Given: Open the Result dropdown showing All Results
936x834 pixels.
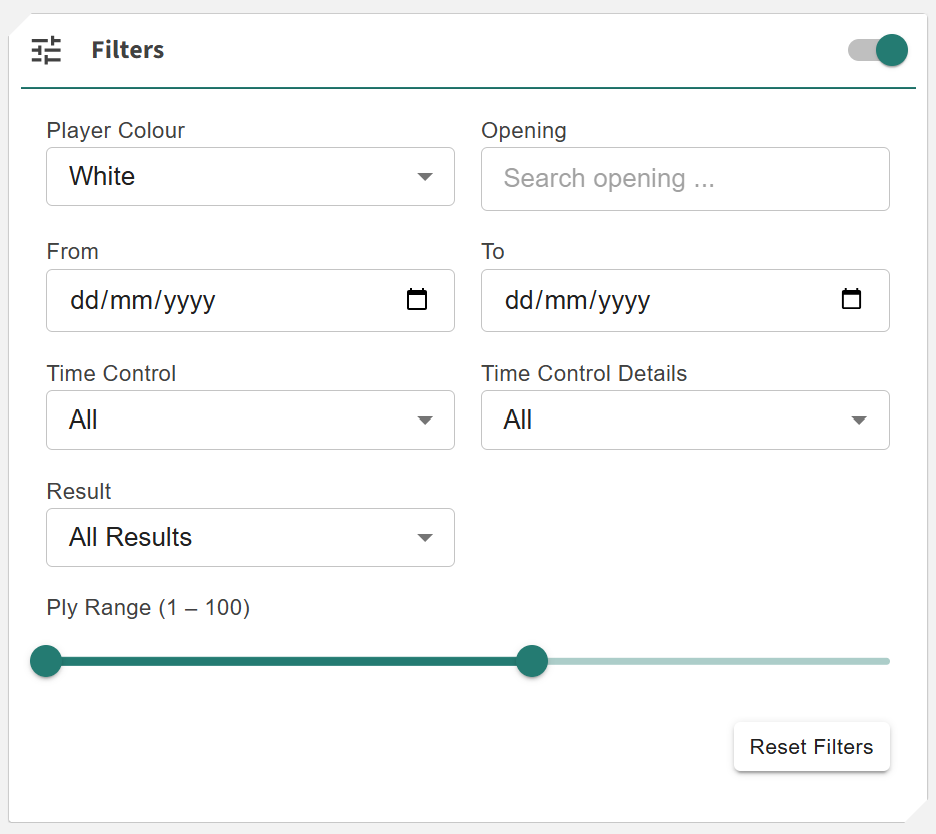Looking at the screenshot, I should (x=250, y=538).
